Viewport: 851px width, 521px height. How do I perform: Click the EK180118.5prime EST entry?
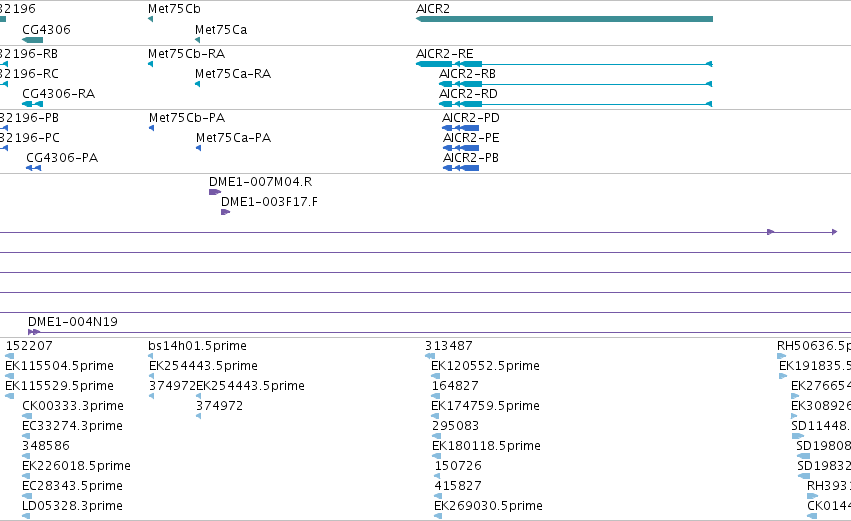click(x=486, y=446)
